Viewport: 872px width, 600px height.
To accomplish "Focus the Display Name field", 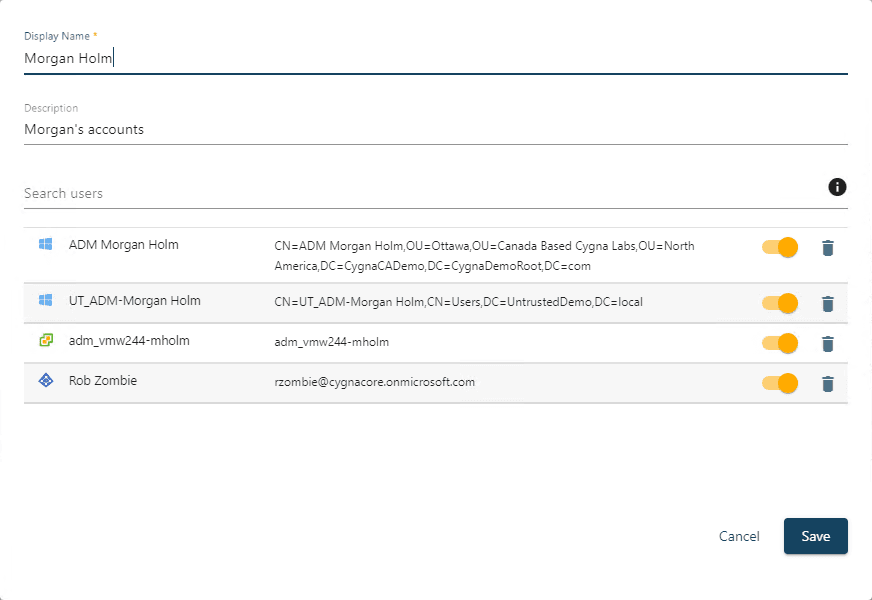I will (x=435, y=59).
